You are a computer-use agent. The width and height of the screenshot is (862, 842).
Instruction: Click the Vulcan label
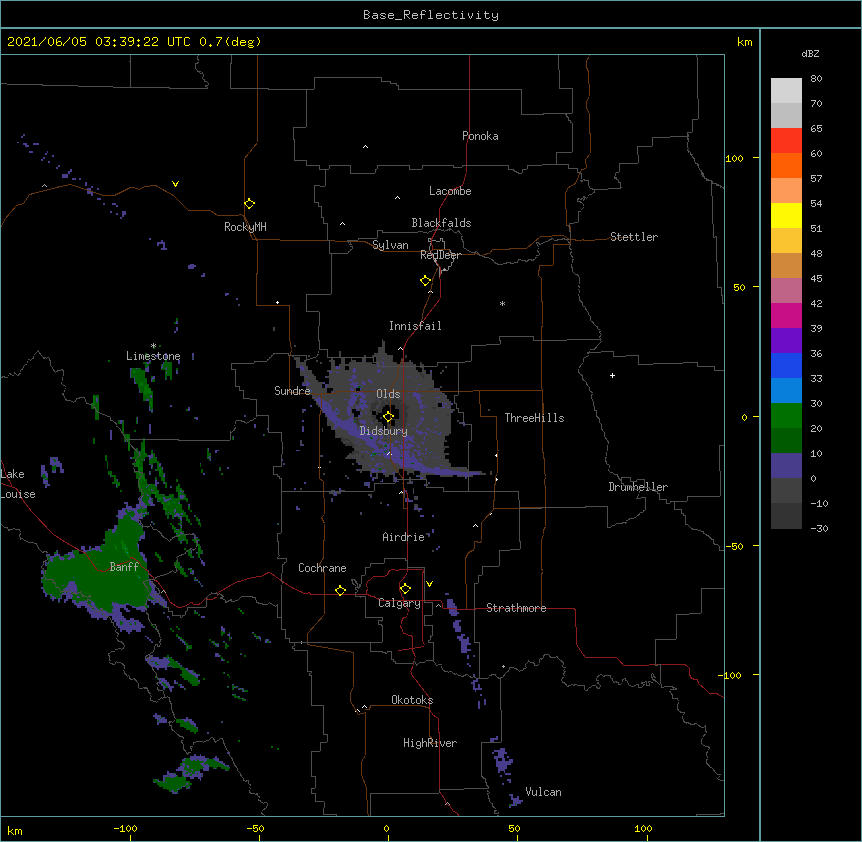544,792
